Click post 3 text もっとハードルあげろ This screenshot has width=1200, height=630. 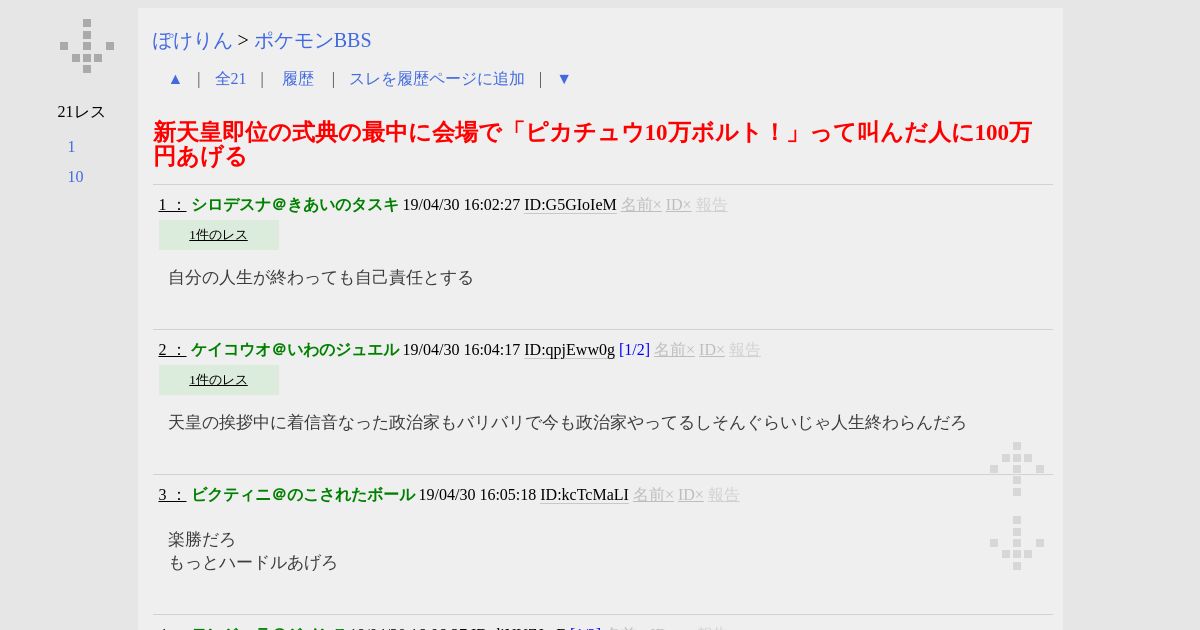[x=253, y=563]
